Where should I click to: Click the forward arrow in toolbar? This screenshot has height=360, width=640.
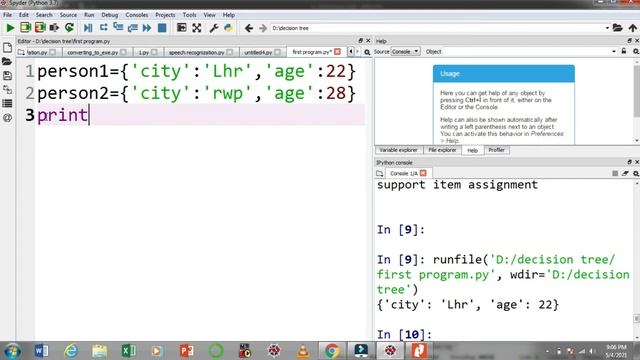263,28
